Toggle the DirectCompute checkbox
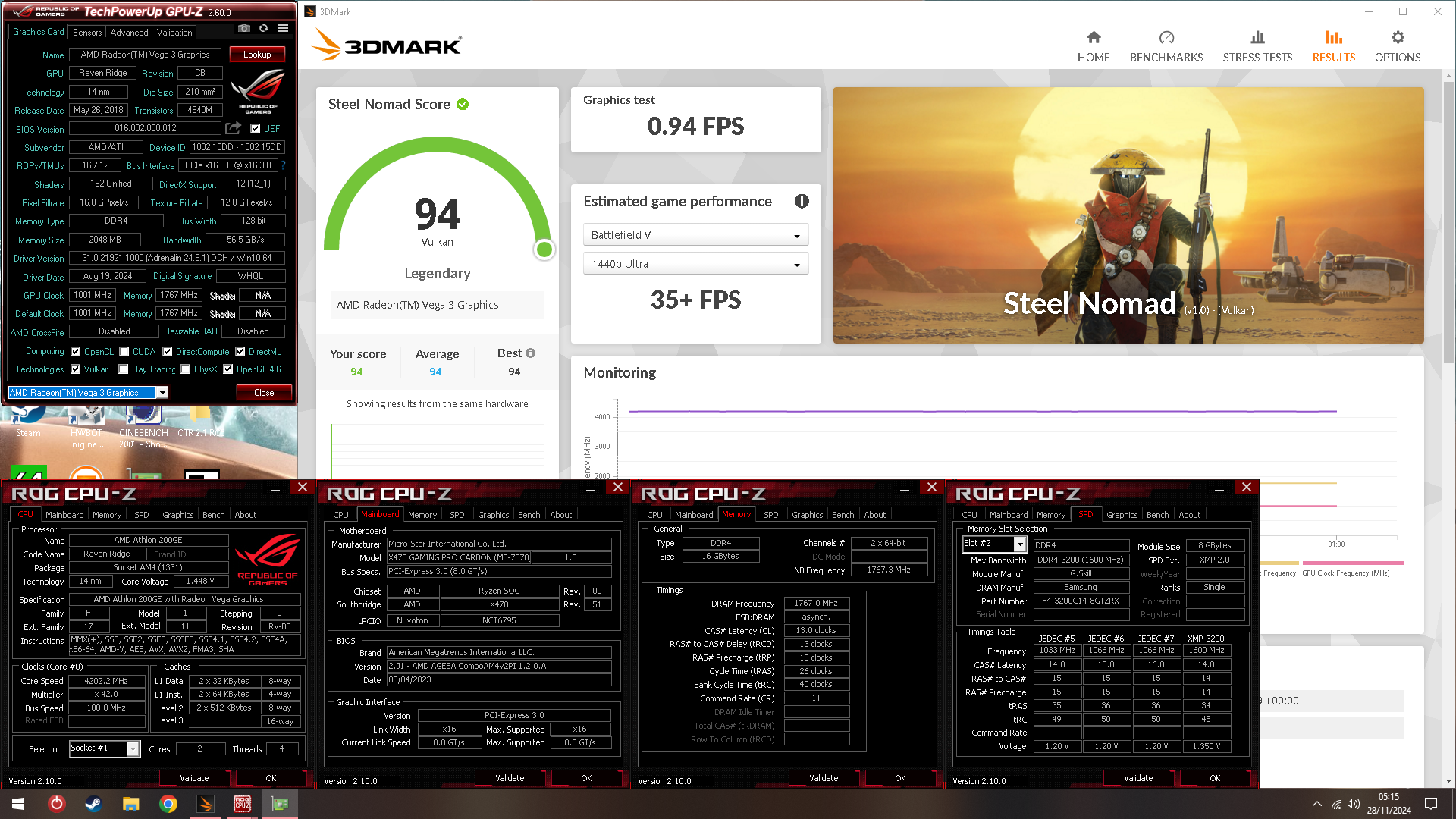Image resolution: width=1456 pixels, height=819 pixels. point(168,352)
